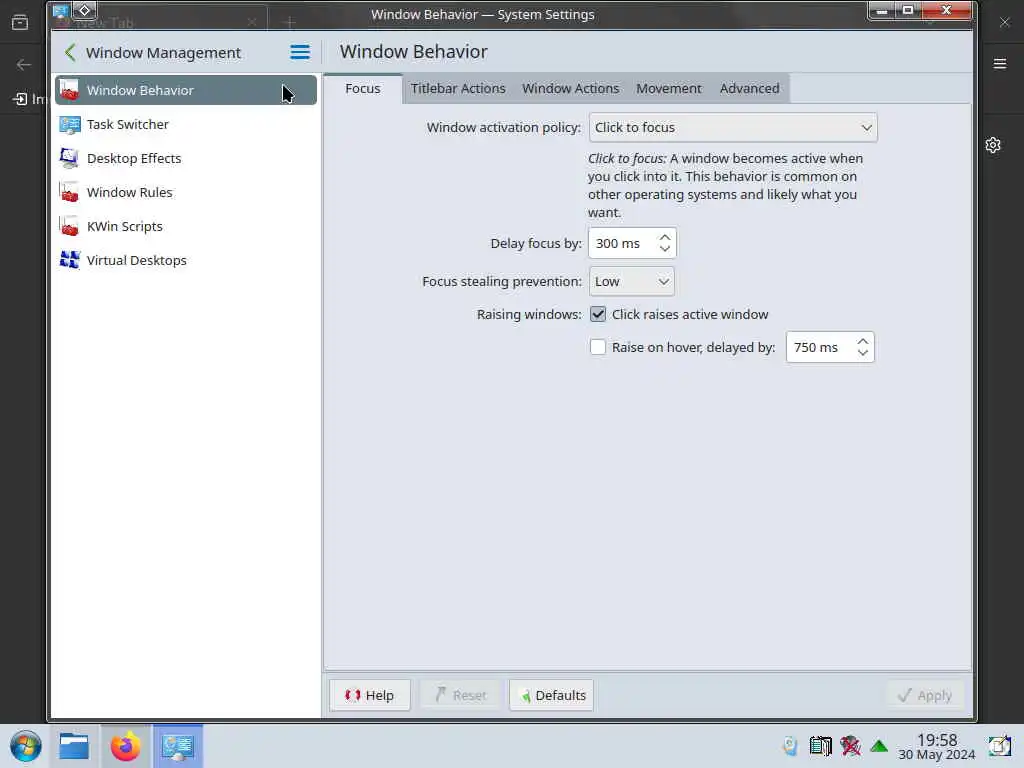Open Window Rules settings

point(185,192)
